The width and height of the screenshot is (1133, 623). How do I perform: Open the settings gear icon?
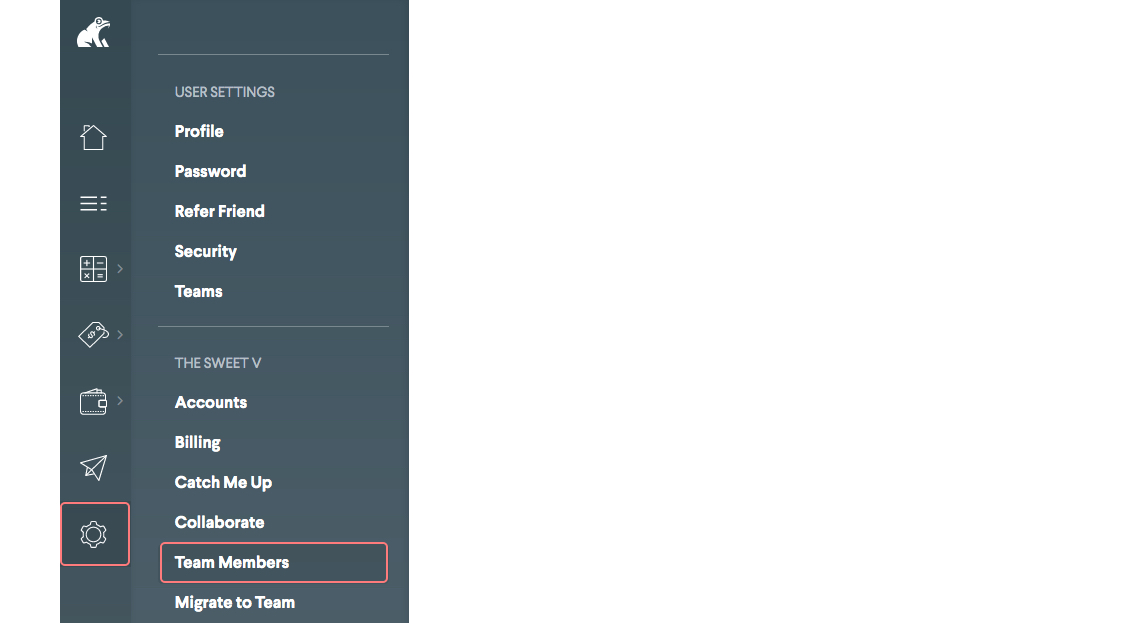[94, 534]
